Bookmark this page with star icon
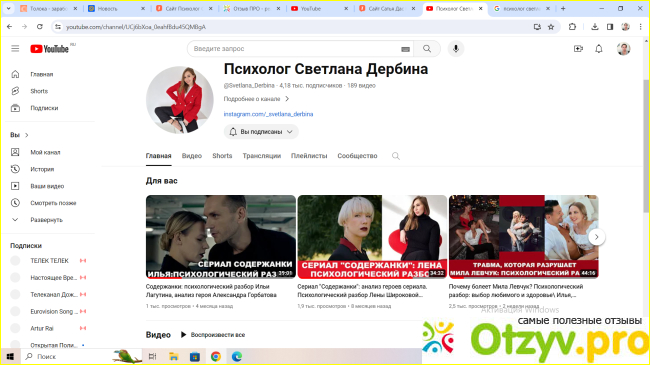This screenshot has width=650, height=365. [x=551, y=27]
